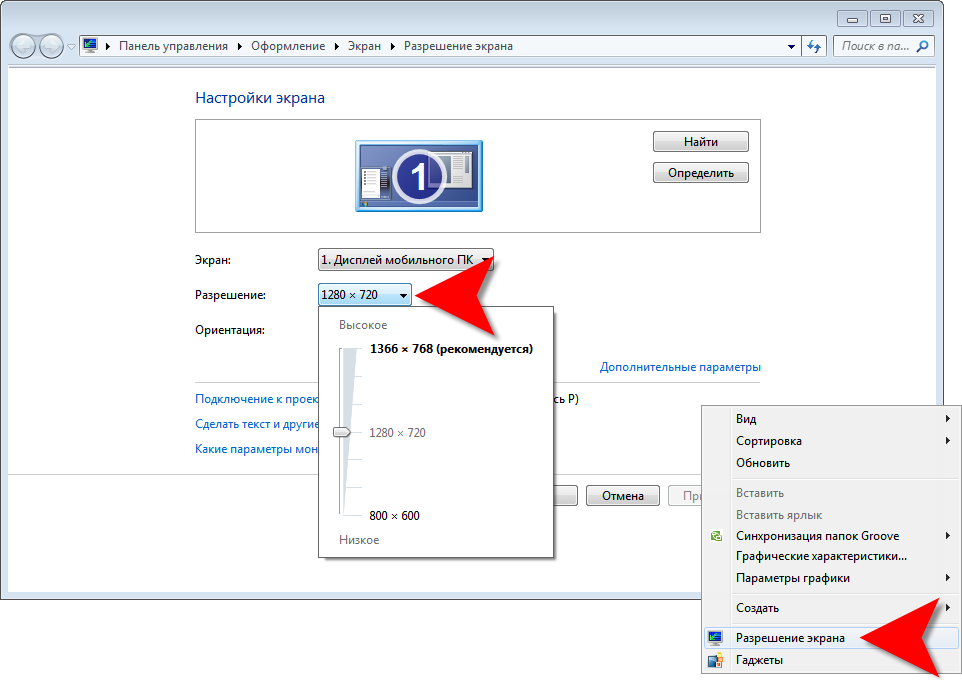Click the Groove sync icon in context menu
The image size is (962, 680).
pyautogui.click(x=716, y=536)
